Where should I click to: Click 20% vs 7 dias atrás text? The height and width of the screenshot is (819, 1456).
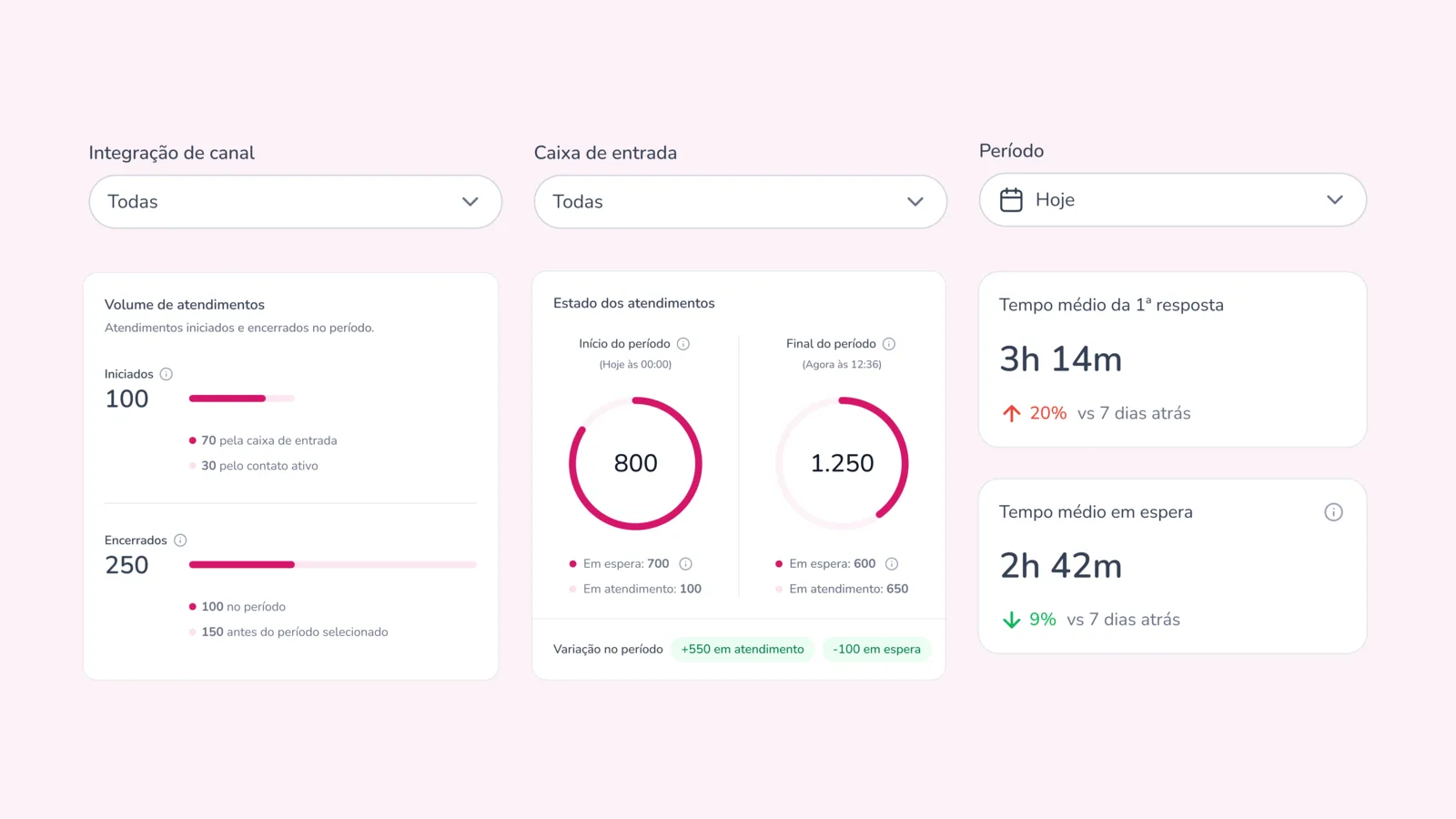(x=1110, y=414)
